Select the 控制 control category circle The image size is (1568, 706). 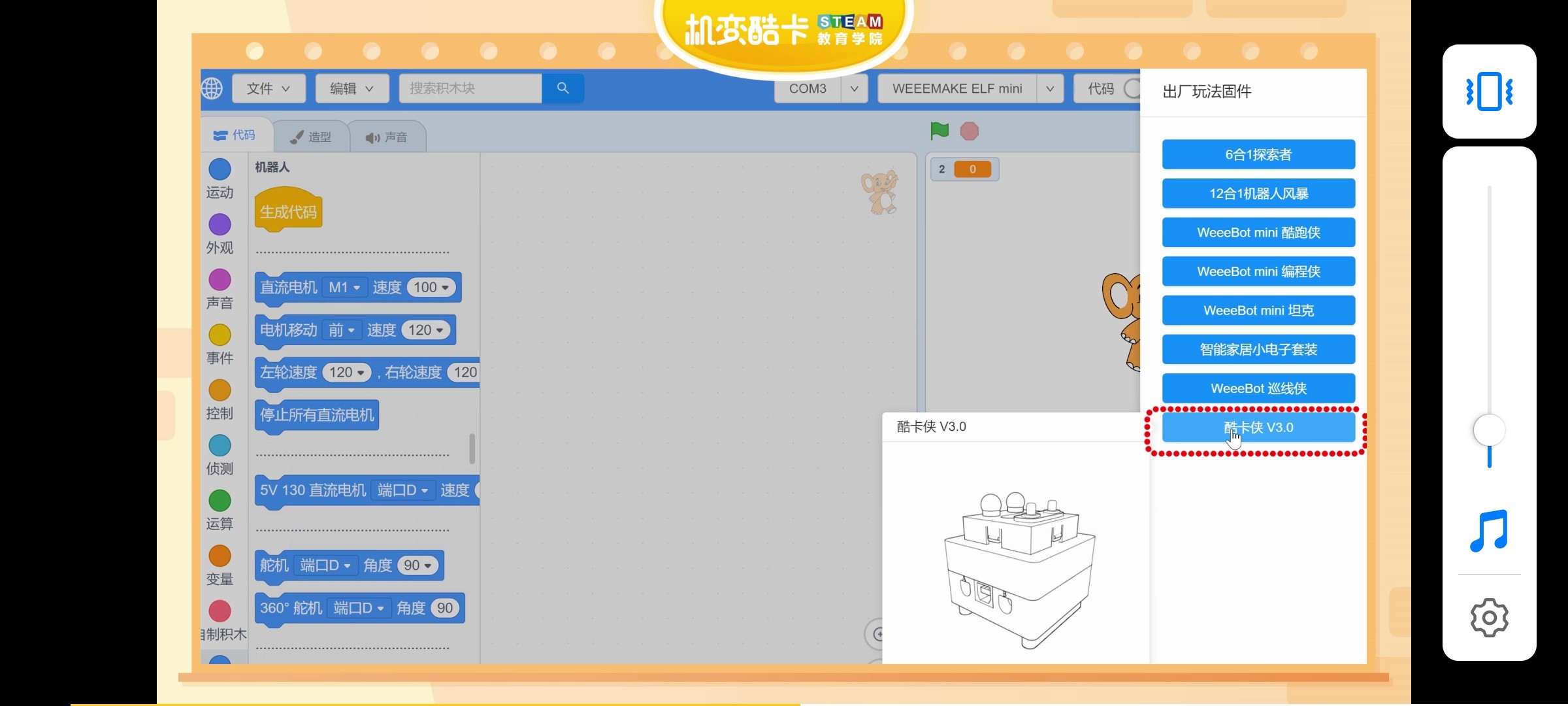[x=220, y=390]
